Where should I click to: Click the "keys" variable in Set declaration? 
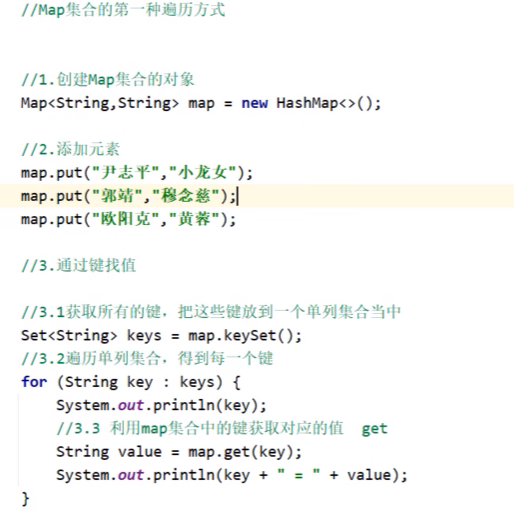144,336
